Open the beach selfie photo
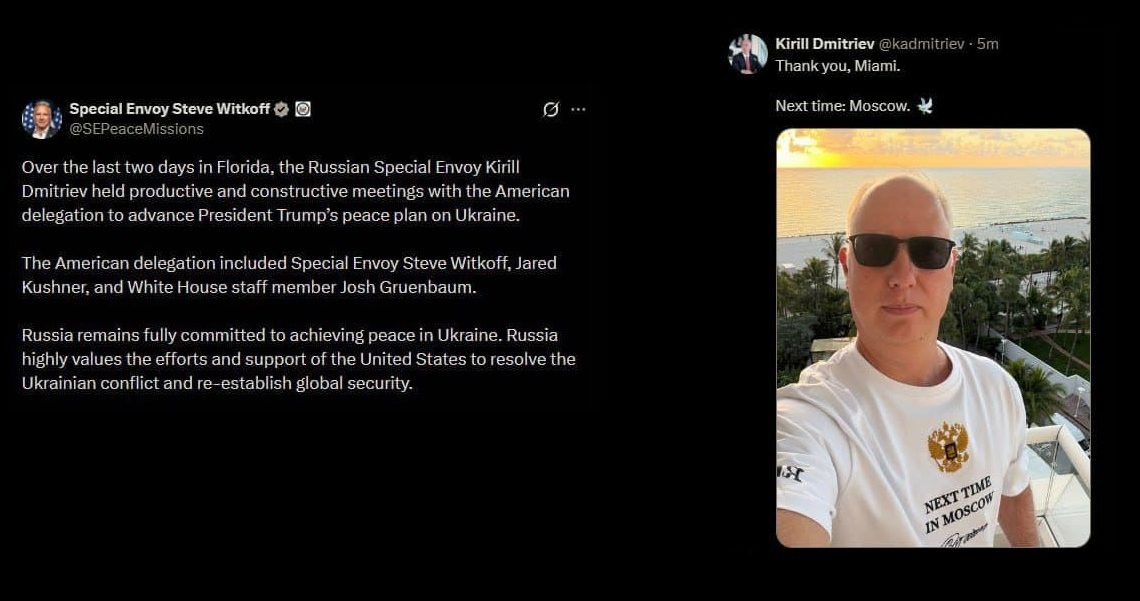 (x=933, y=338)
